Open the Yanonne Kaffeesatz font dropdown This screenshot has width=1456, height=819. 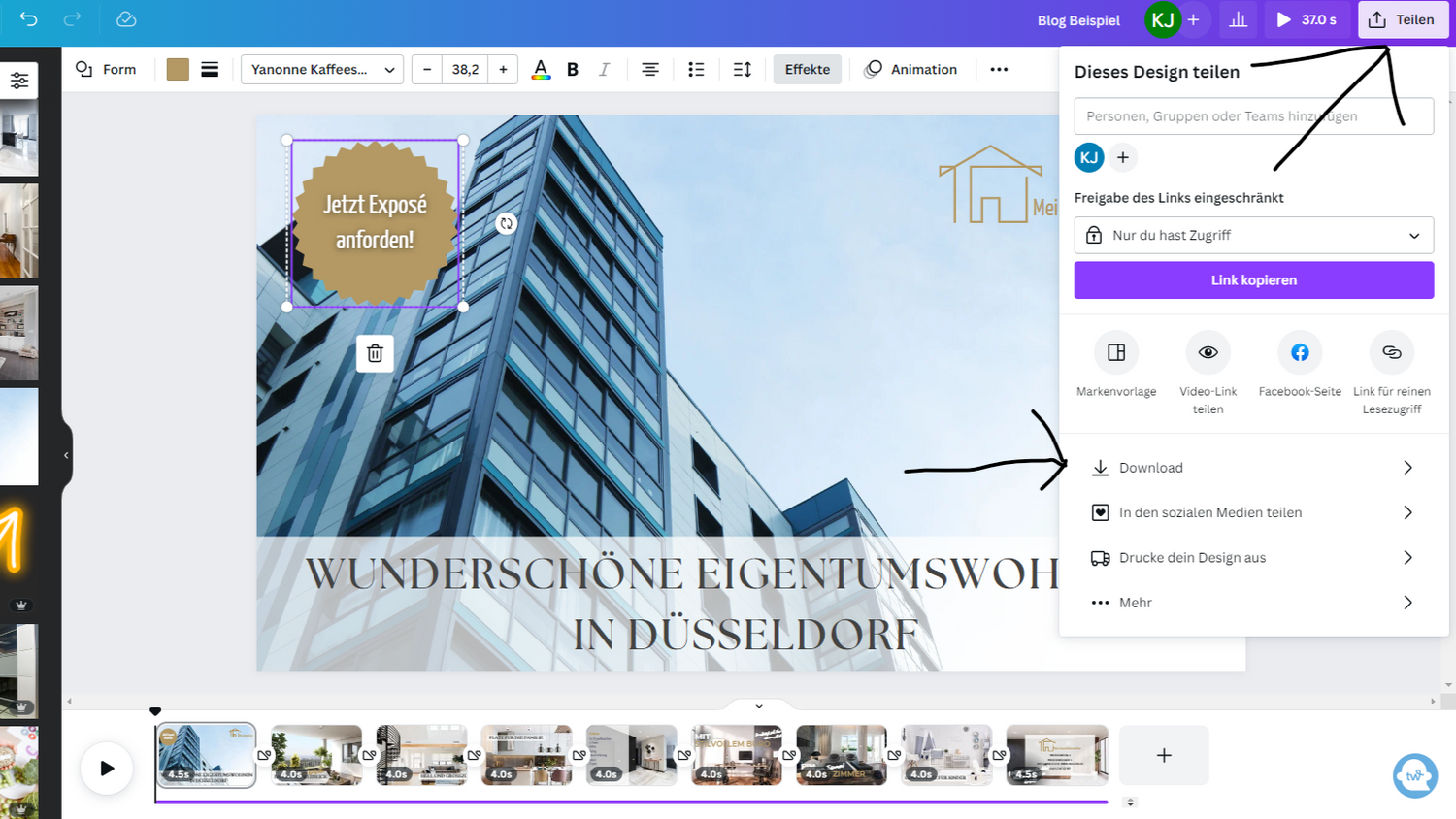click(321, 69)
